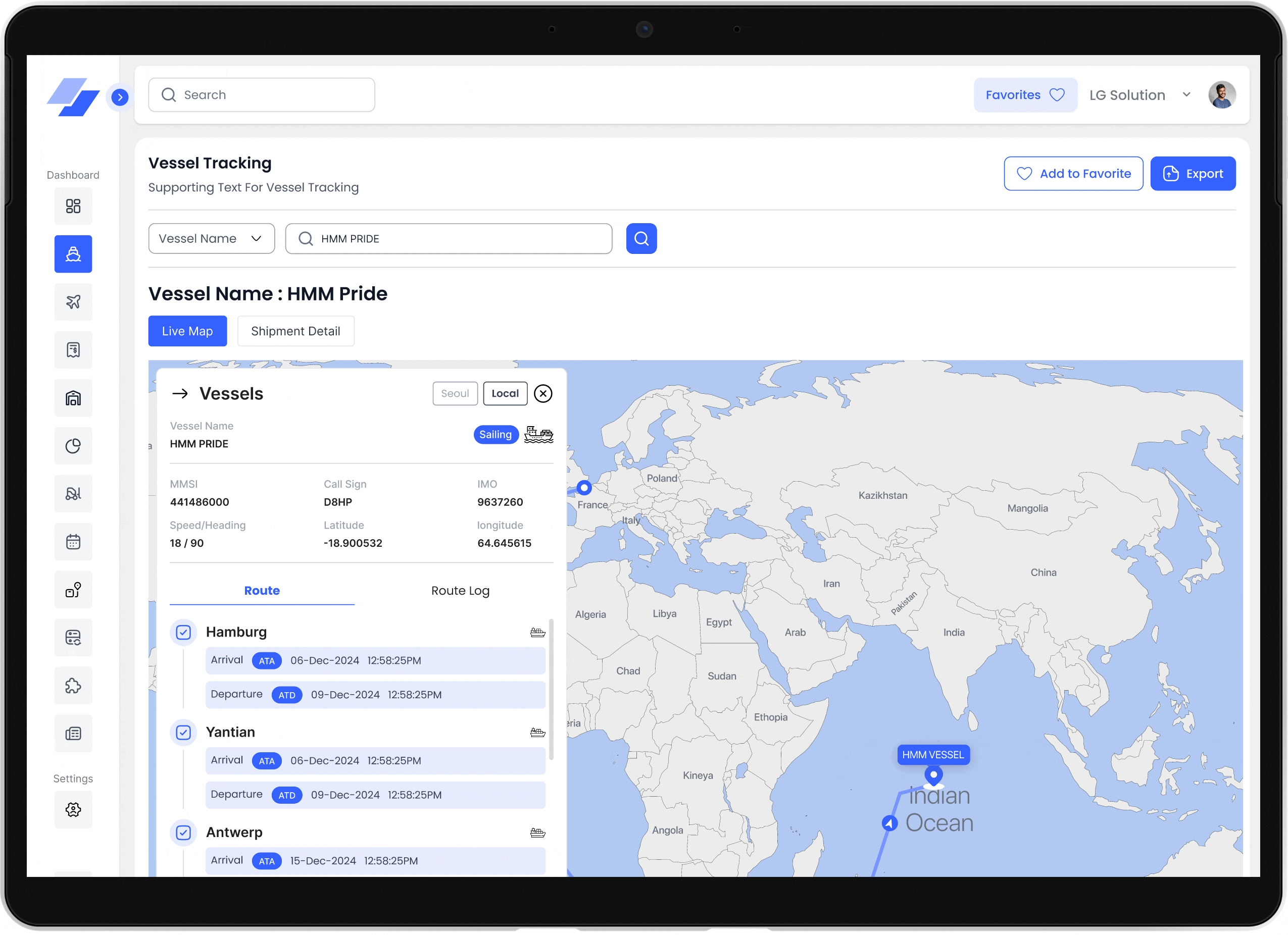Click the billing invoice icon in sidebar

(x=73, y=350)
